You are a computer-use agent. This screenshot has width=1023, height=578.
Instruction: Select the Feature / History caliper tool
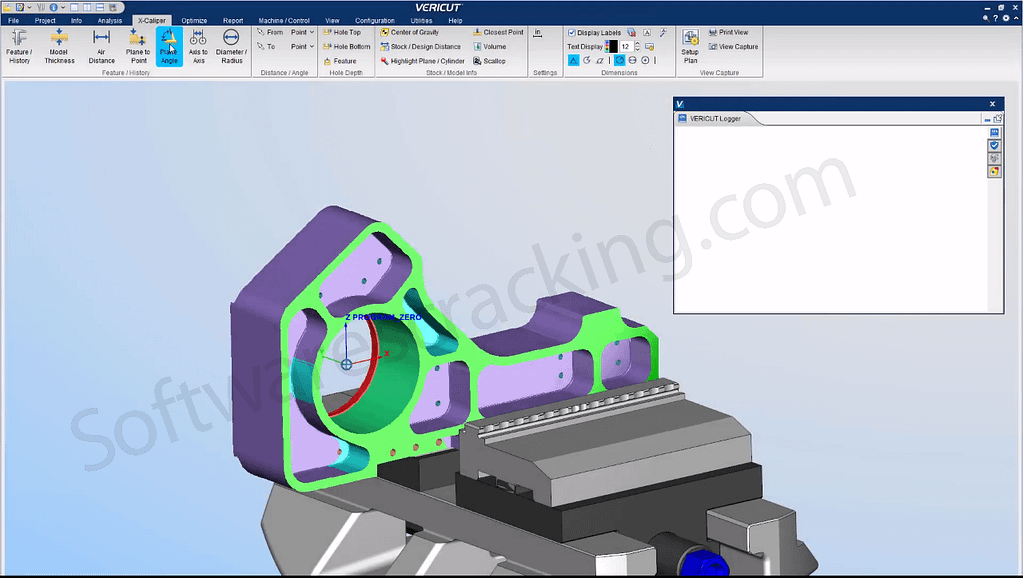(19, 46)
